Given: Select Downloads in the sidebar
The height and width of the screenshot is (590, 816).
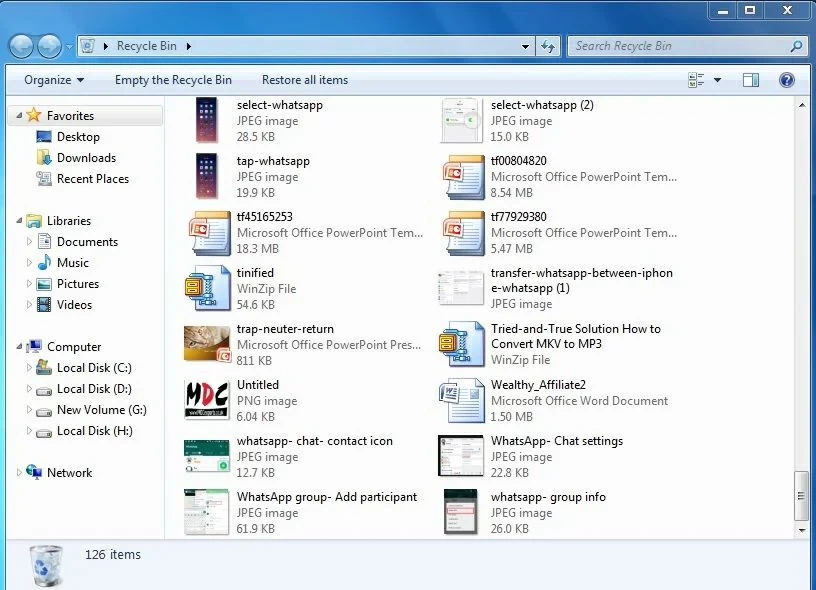Looking at the screenshot, I should 88,157.
